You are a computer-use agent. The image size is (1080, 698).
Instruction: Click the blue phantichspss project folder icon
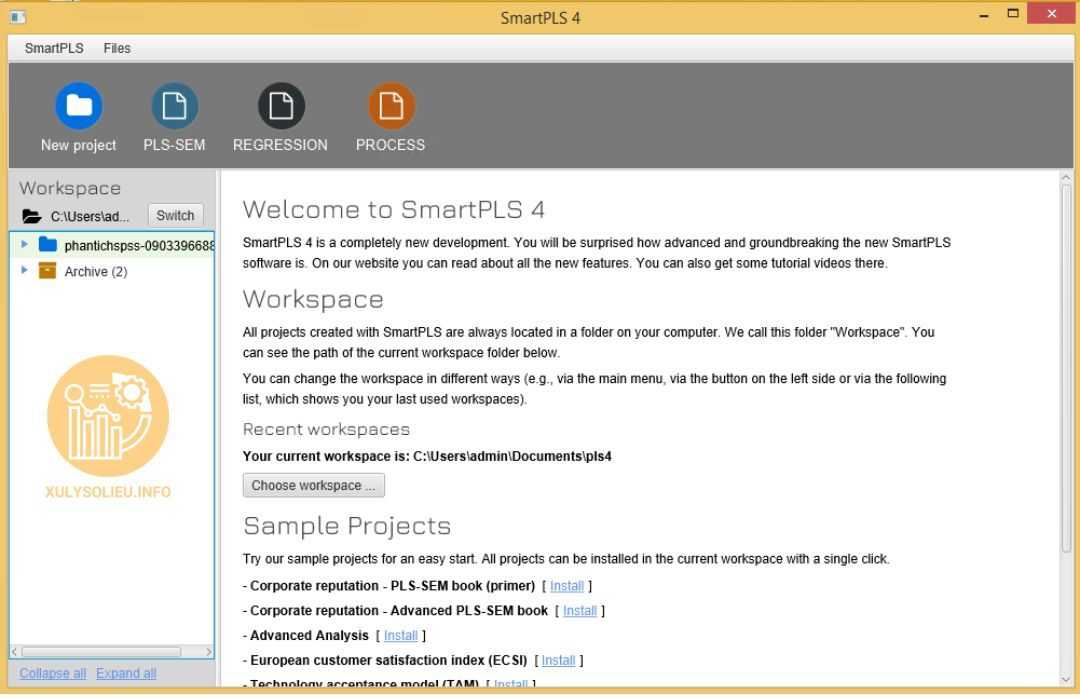48,245
